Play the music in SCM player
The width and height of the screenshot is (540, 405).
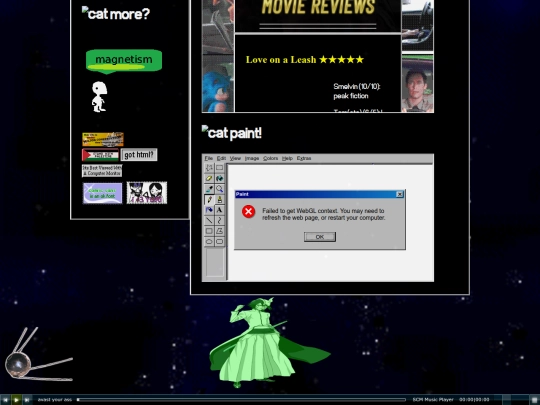click(x=16, y=399)
